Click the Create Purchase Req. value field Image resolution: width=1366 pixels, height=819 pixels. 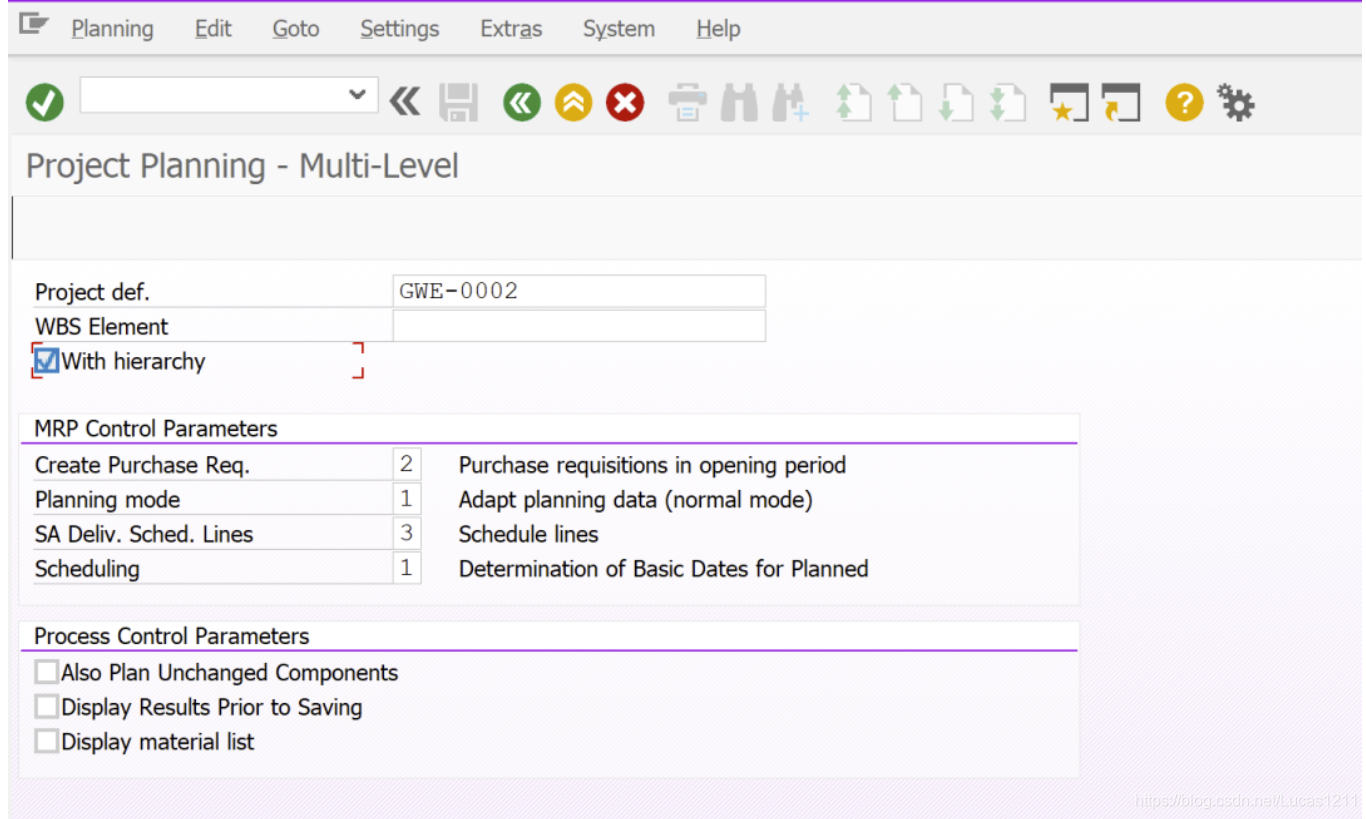406,464
